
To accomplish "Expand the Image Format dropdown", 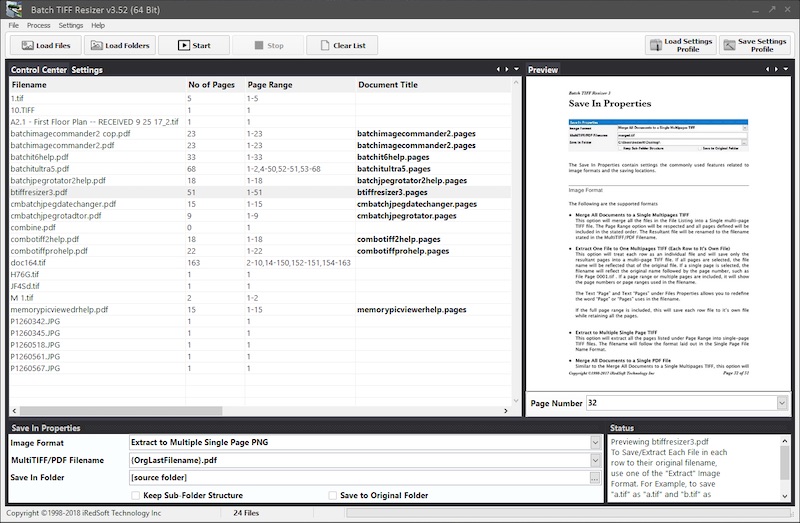I will pyautogui.click(x=595, y=442).
